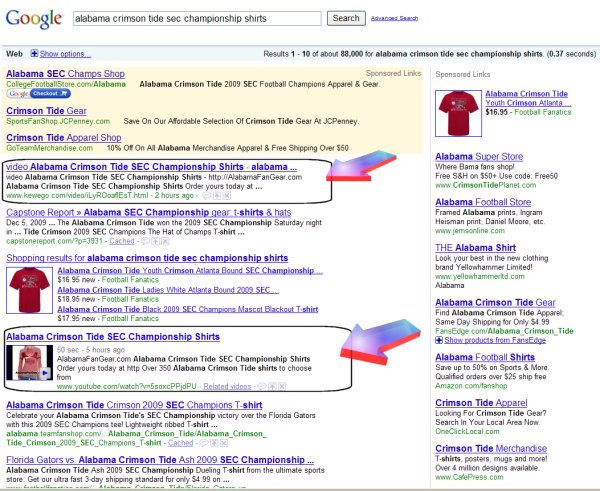The width and height of the screenshot is (600, 491).
Task: Click the www.jemsonline.com URL text
Action: click(470, 231)
